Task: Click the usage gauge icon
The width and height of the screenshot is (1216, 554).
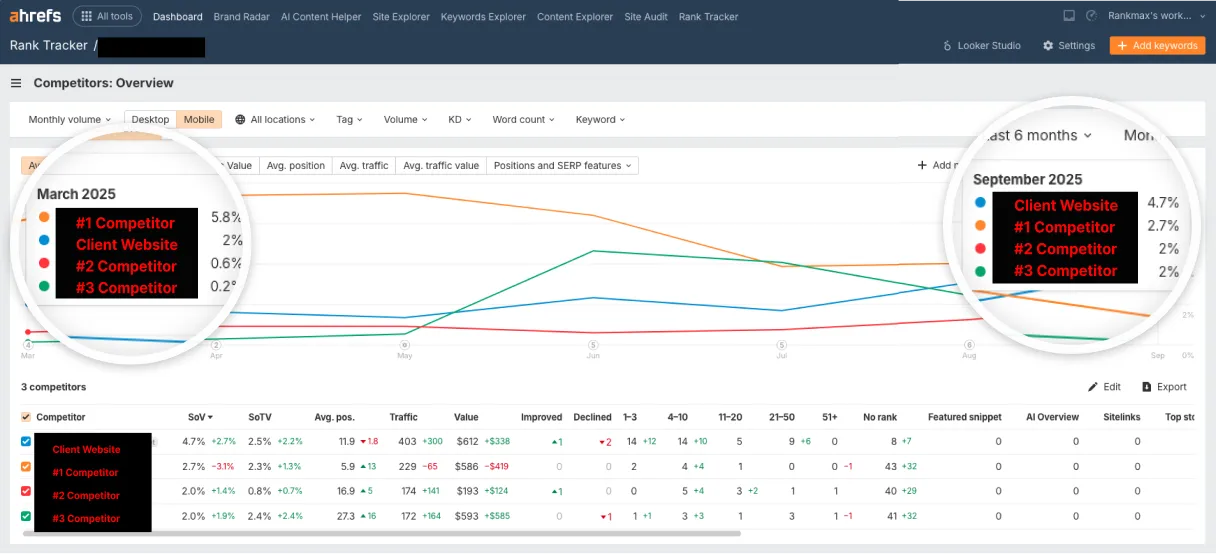Action: click(x=1091, y=16)
